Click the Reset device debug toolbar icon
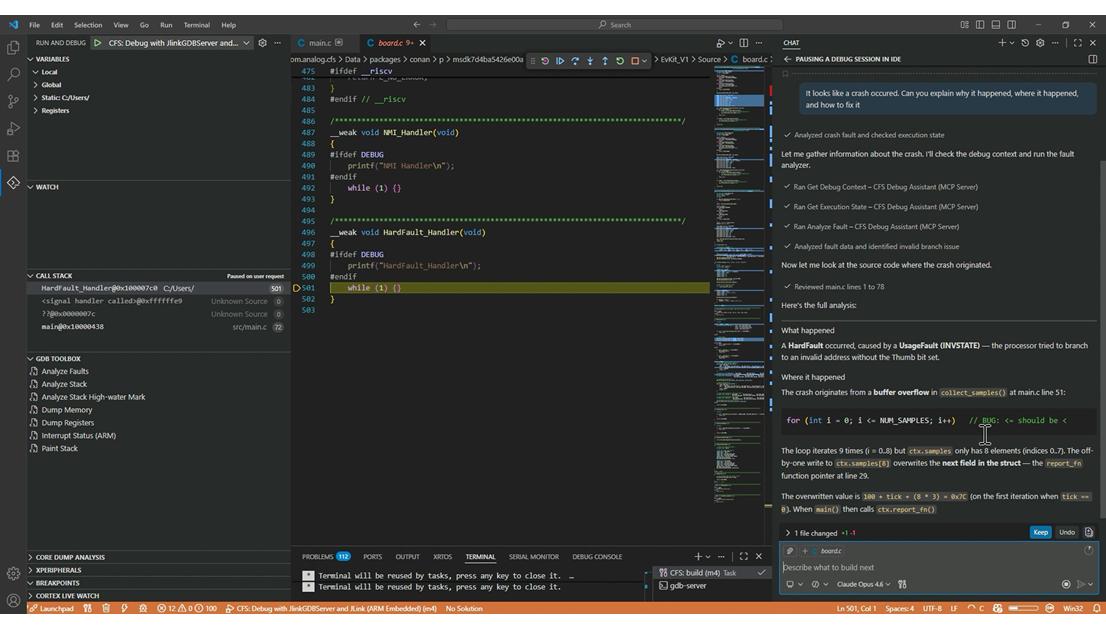The height and width of the screenshot is (629, 1106). point(545,61)
